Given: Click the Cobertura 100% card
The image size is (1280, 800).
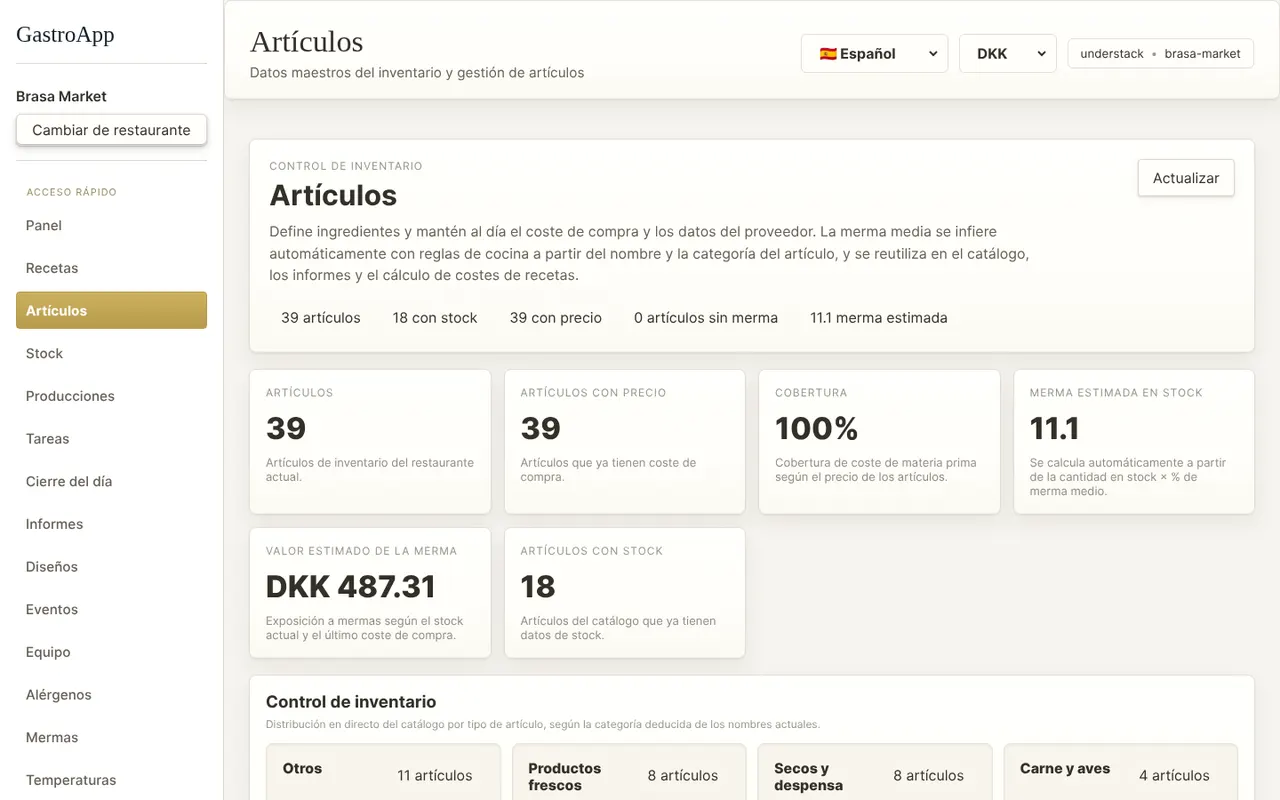Looking at the screenshot, I should (x=880, y=441).
